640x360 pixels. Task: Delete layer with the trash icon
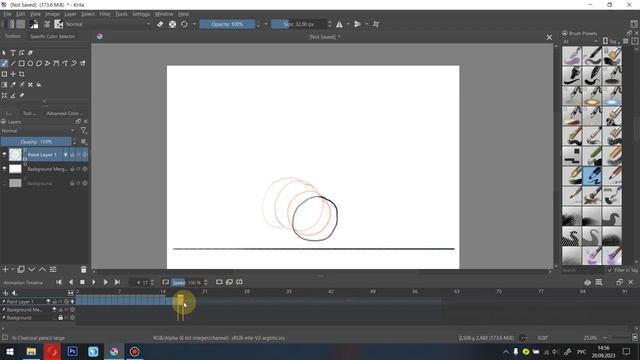point(84,269)
